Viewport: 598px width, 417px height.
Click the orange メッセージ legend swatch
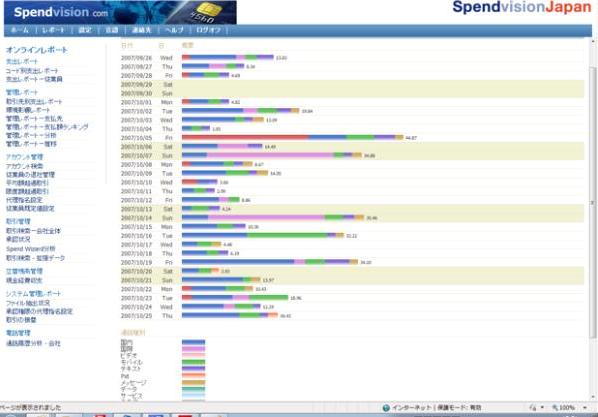pyautogui.click(x=193, y=382)
